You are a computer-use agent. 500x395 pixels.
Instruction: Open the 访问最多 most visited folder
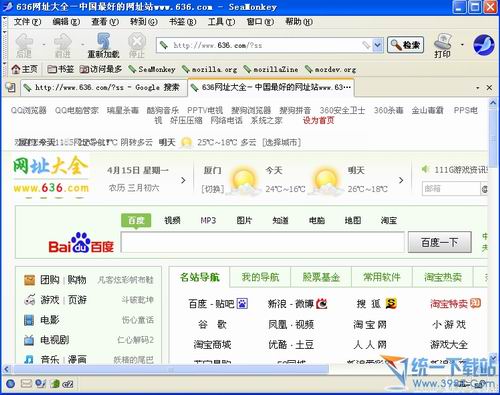(x=101, y=69)
